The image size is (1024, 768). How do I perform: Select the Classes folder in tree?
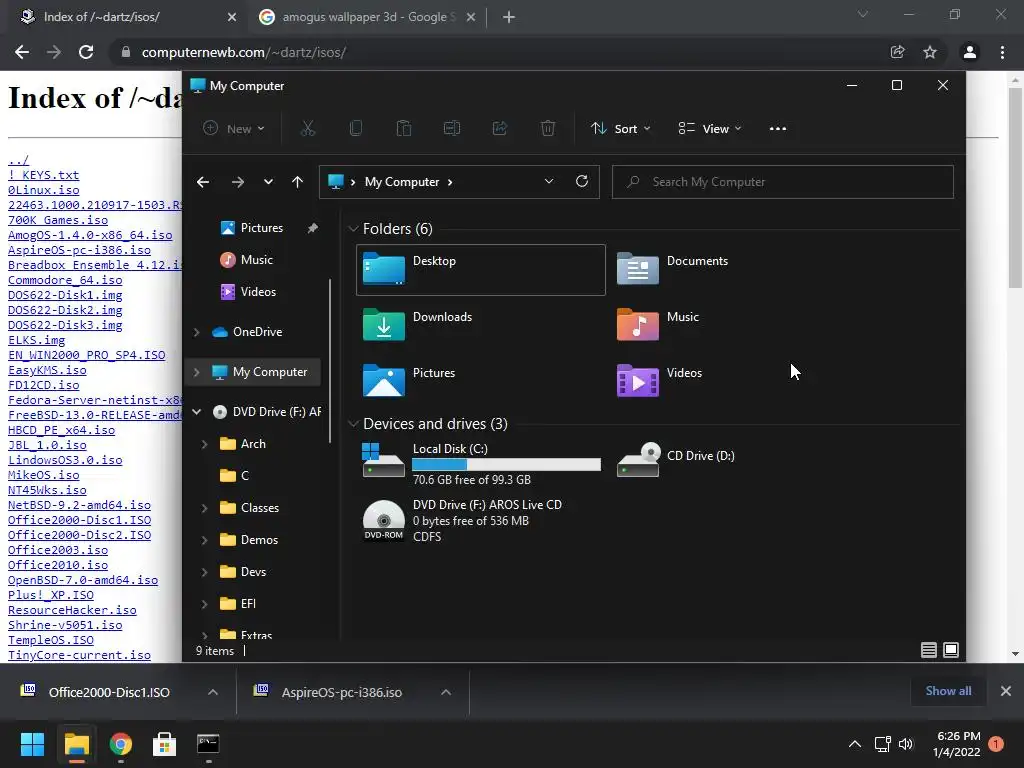(259, 508)
